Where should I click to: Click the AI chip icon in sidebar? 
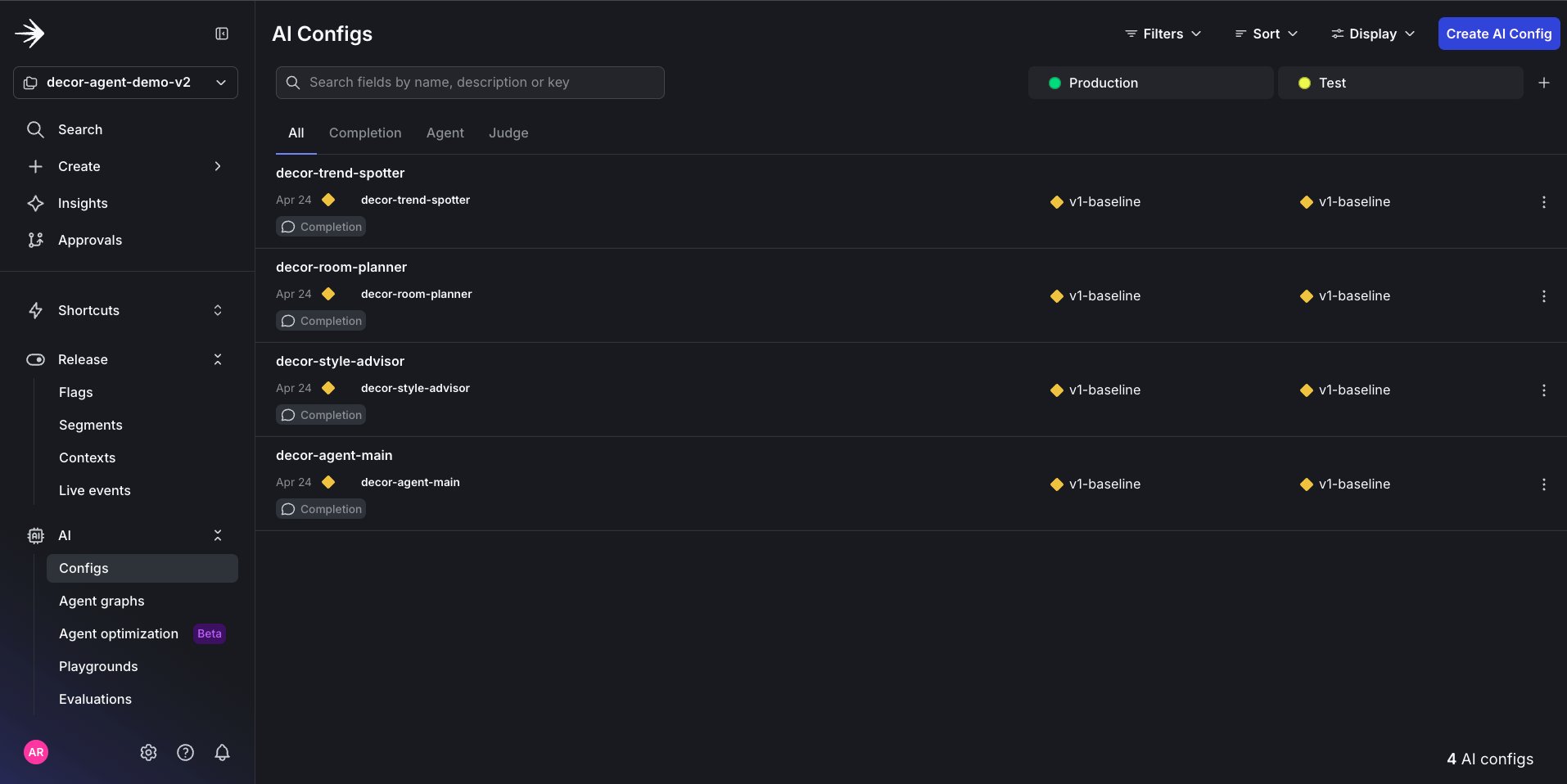35,535
